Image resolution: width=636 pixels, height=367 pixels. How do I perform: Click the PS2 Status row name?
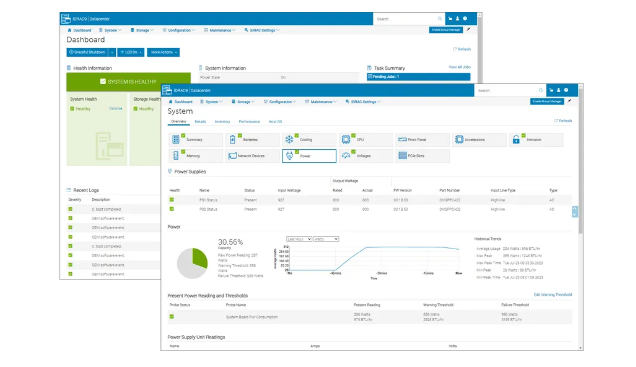pos(208,209)
